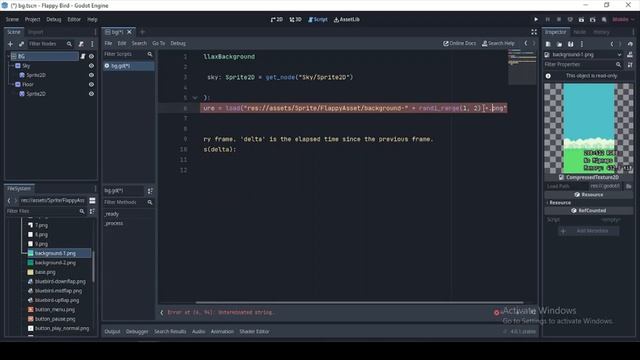Jump to _process method in list
Viewport: 640px width, 360px height.
coord(113,223)
